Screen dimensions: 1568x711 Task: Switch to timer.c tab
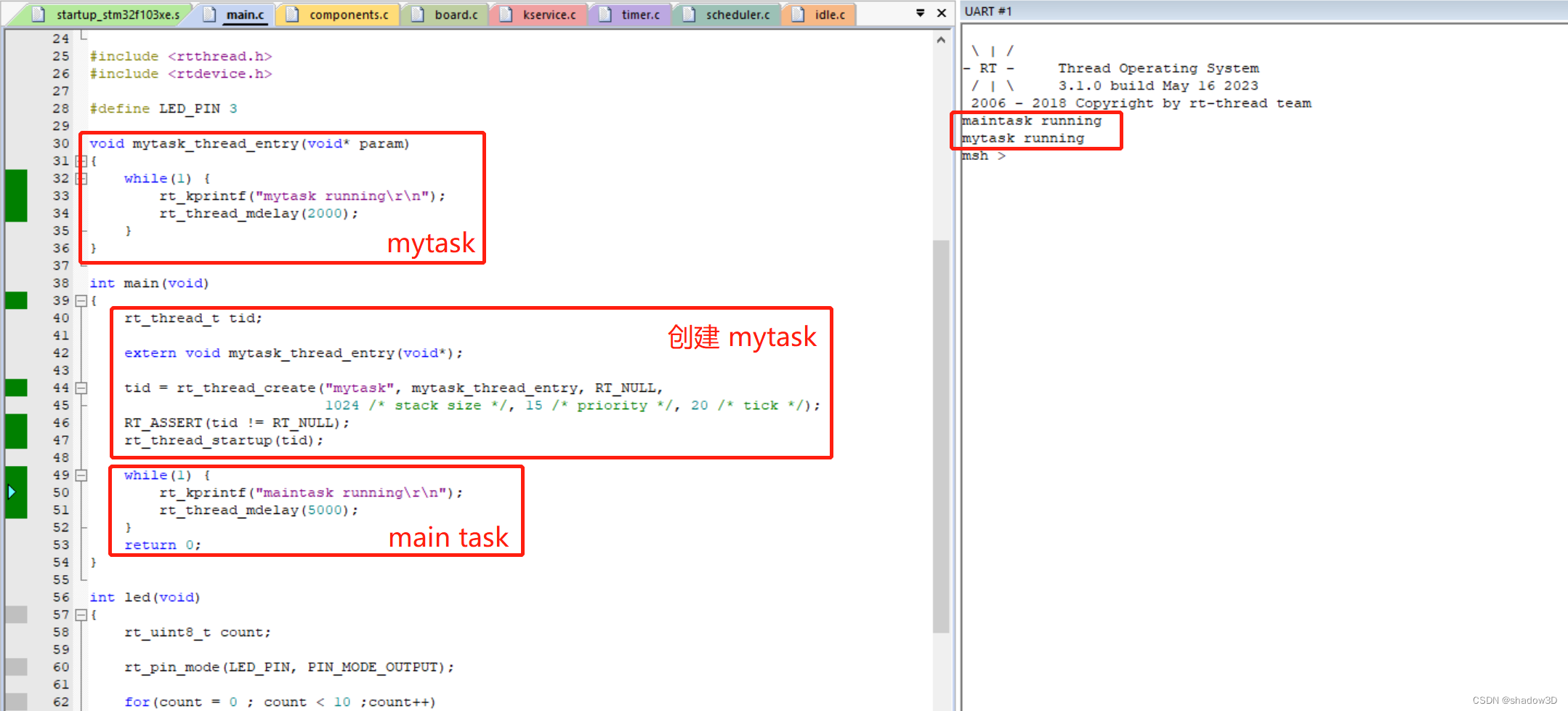[631, 15]
